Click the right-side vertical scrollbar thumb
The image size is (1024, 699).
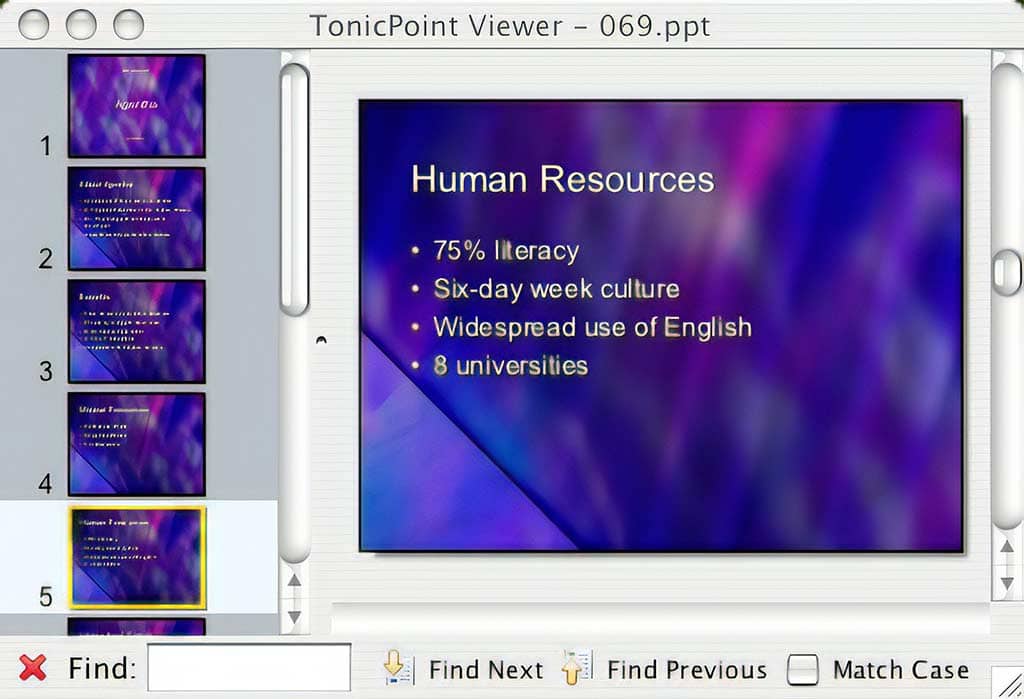click(1007, 270)
